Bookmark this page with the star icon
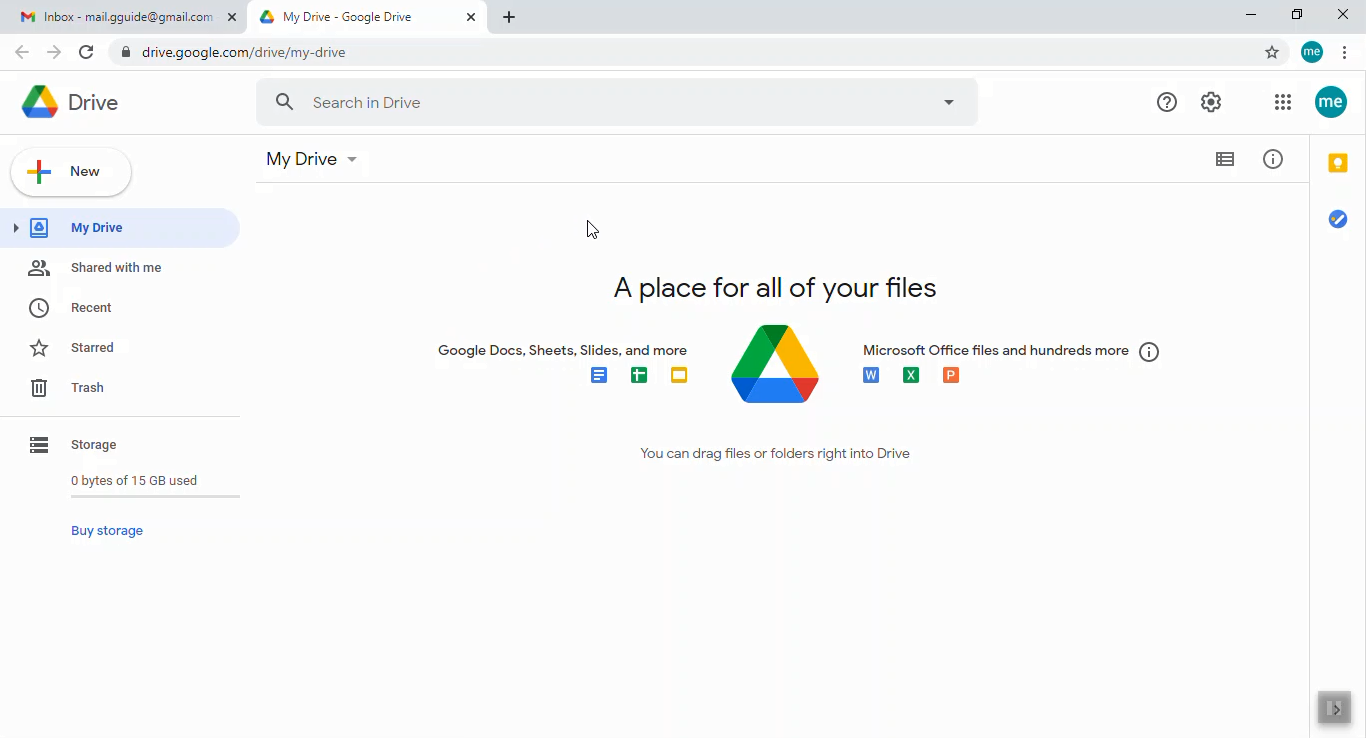Viewport: 1366px width, 738px height. [x=1271, y=52]
